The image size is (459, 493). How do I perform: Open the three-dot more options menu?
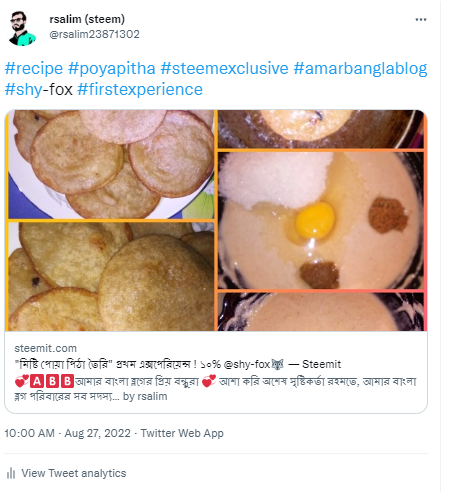[421, 20]
